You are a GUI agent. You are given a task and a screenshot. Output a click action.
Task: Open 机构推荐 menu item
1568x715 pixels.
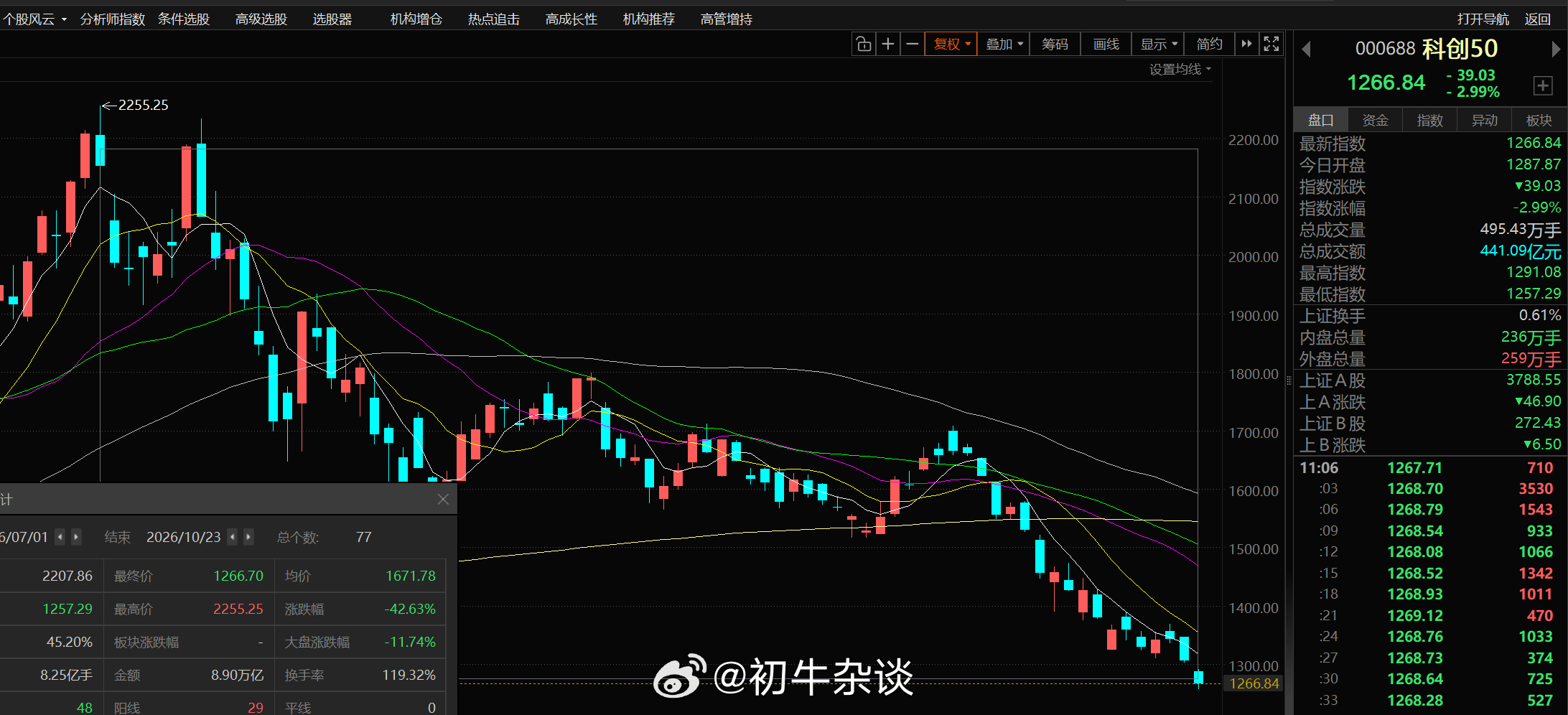[649, 19]
